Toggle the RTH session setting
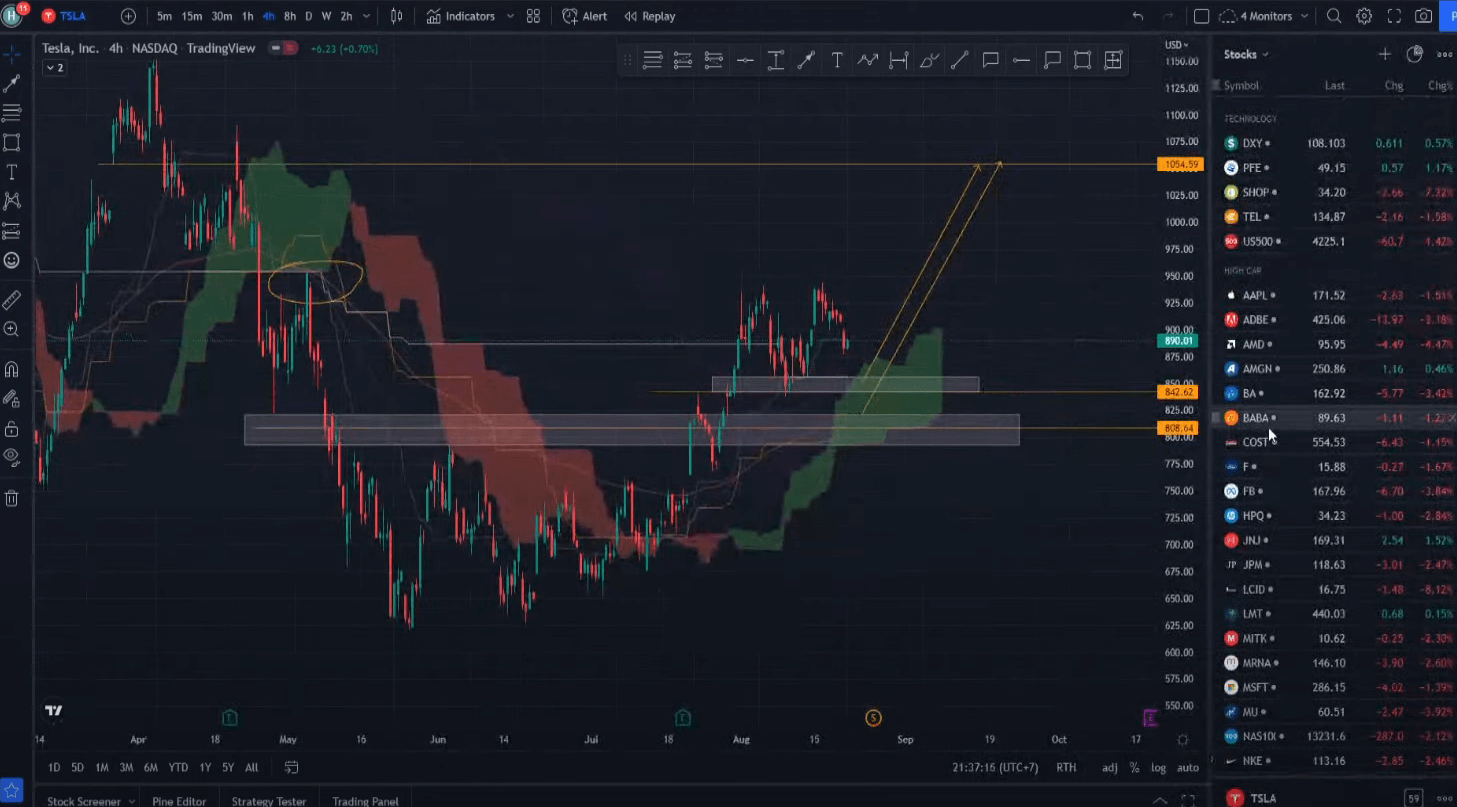Image resolution: width=1457 pixels, height=807 pixels. (1066, 767)
